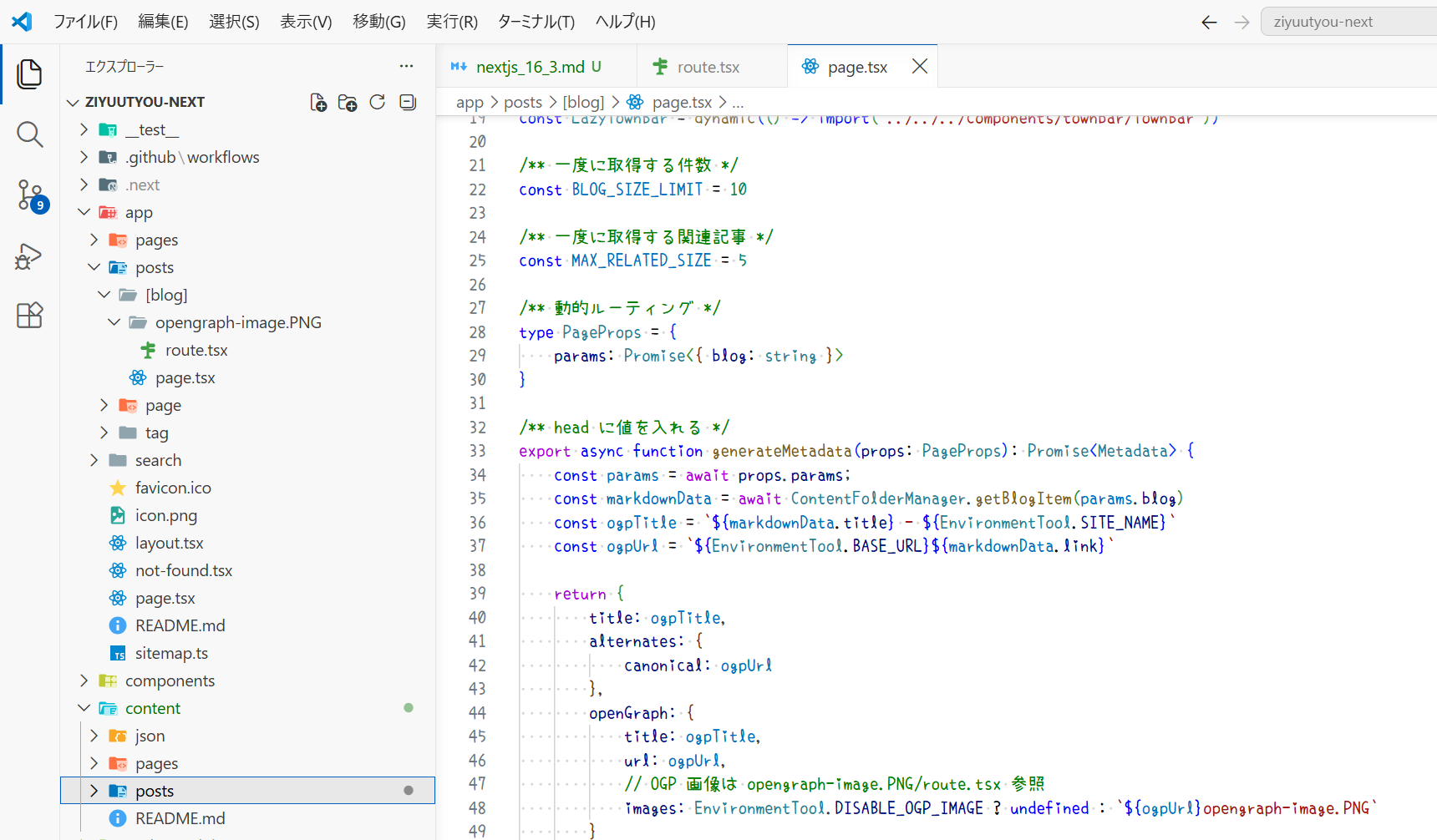Click the React icon on page.tsx tab

coord(810,67)
